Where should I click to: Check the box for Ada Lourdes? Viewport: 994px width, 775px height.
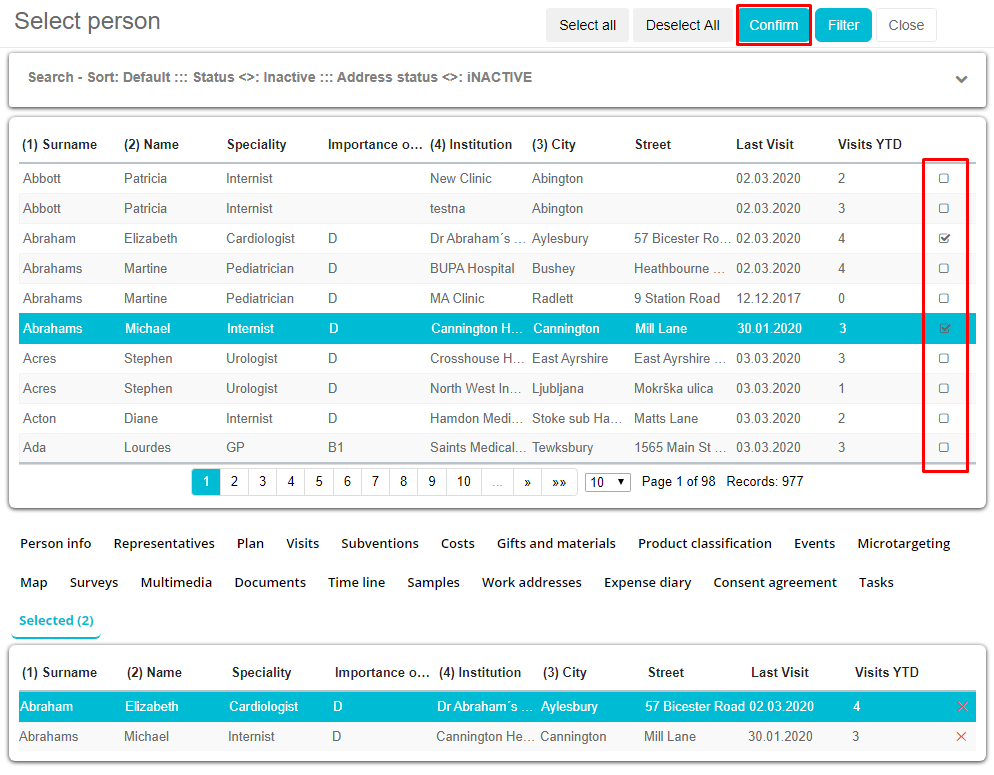point(944,448)
